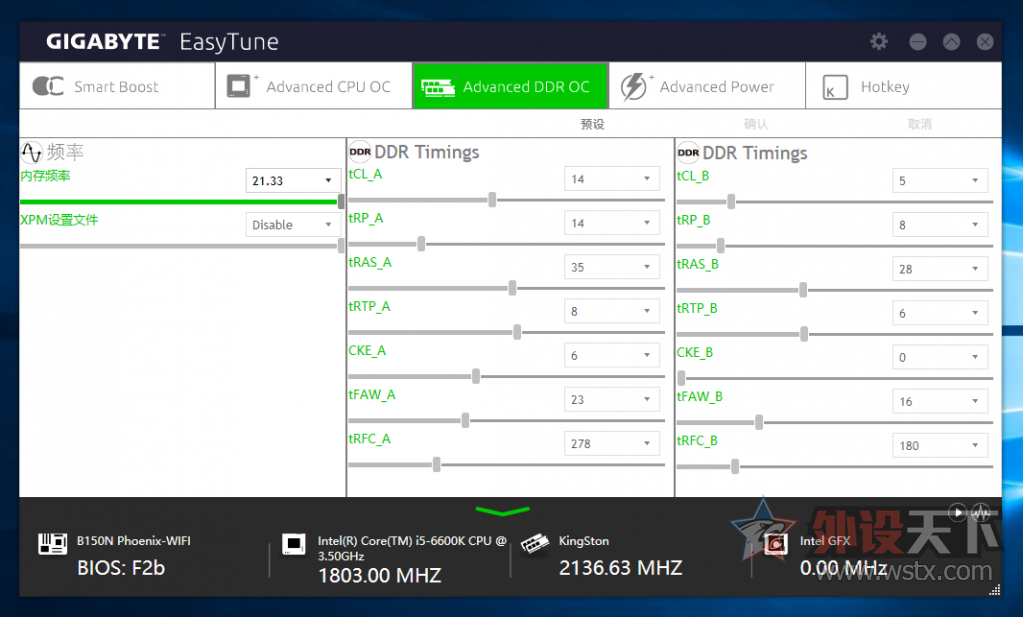Click the BIOS: F2b text
1023x617 pixels.
[x=121, y=568]
